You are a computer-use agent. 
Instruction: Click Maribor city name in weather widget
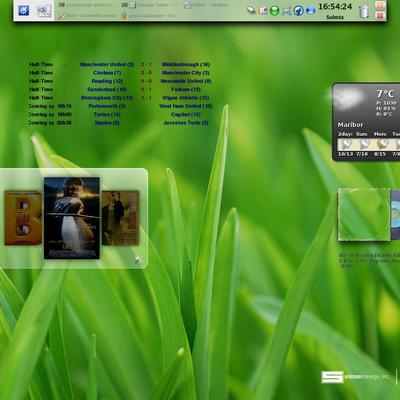point(350,124)
